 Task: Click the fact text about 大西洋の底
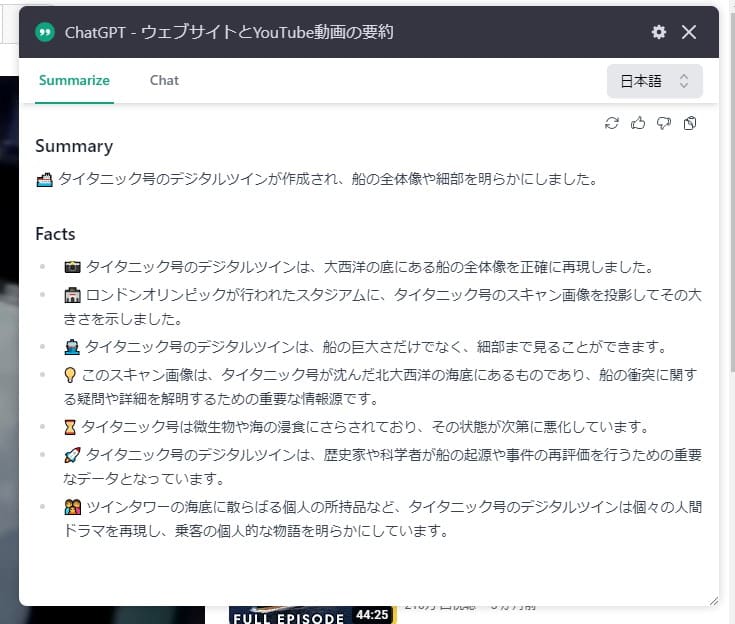(x=369, y=267)
